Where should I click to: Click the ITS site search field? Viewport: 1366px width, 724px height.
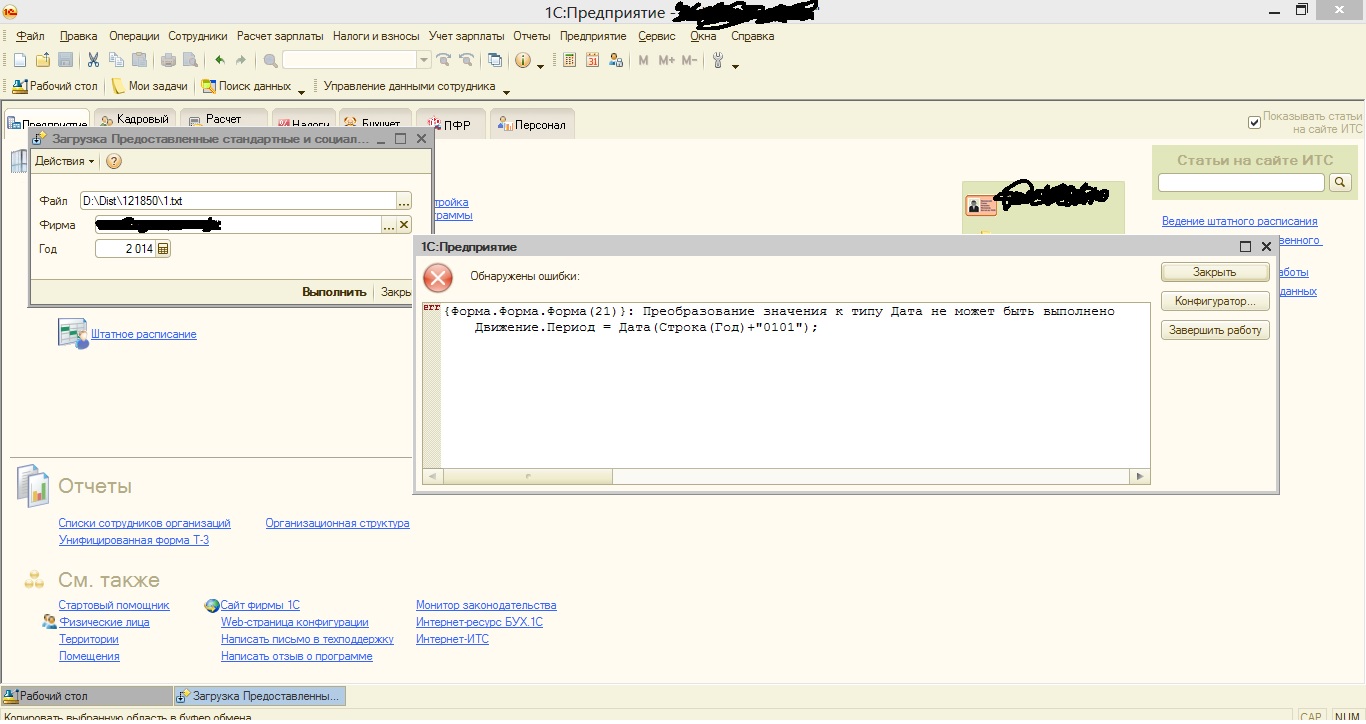tap(1241, 183)
